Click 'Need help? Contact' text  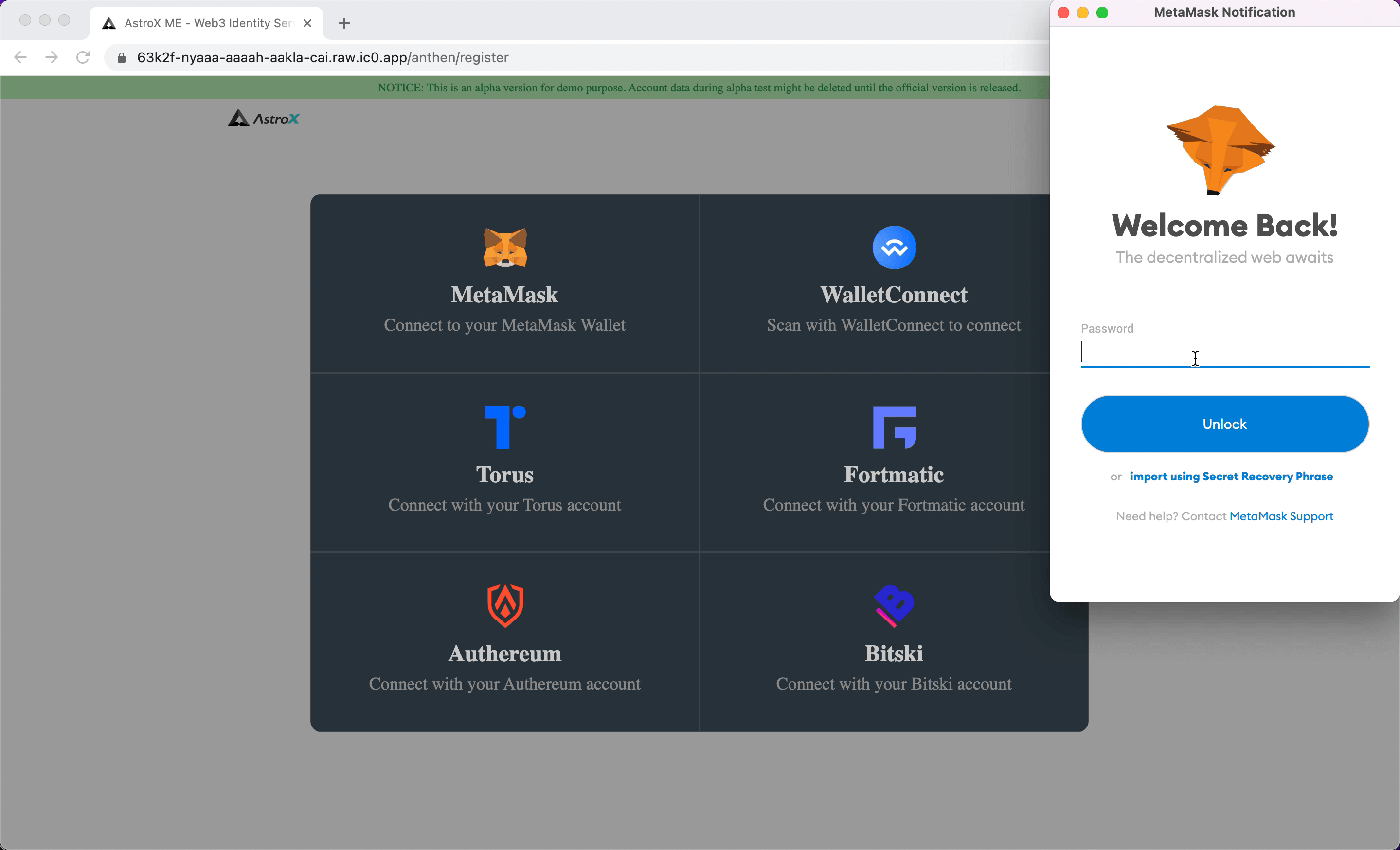[x=1170, y=516]
